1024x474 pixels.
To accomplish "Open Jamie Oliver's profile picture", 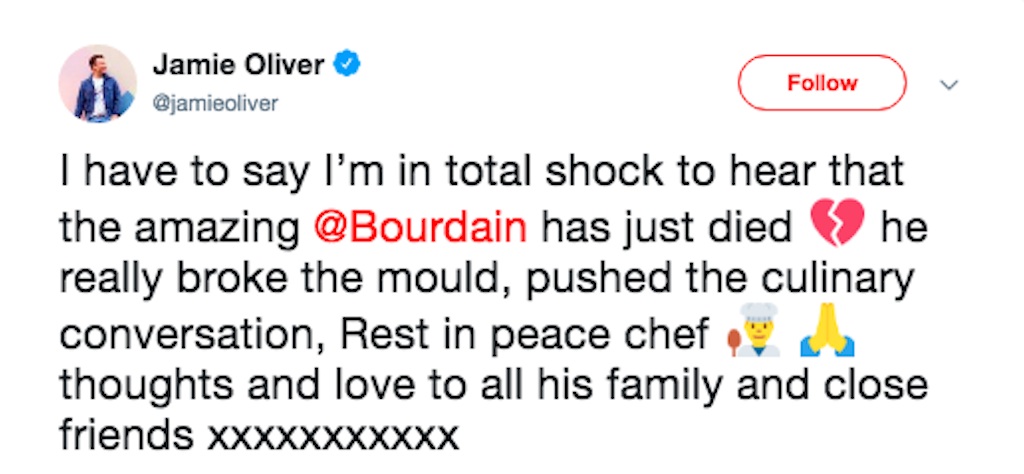I will pyautogui.click(x=98, y=84).
